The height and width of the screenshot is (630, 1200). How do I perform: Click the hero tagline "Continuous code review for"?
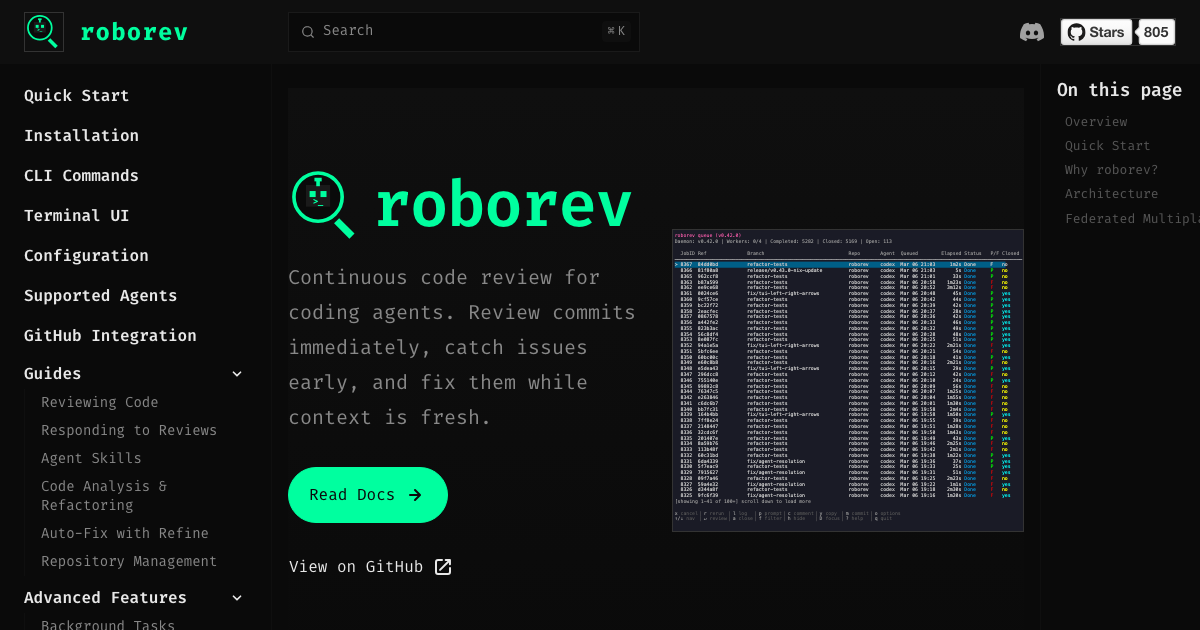[x=444, y=277]
